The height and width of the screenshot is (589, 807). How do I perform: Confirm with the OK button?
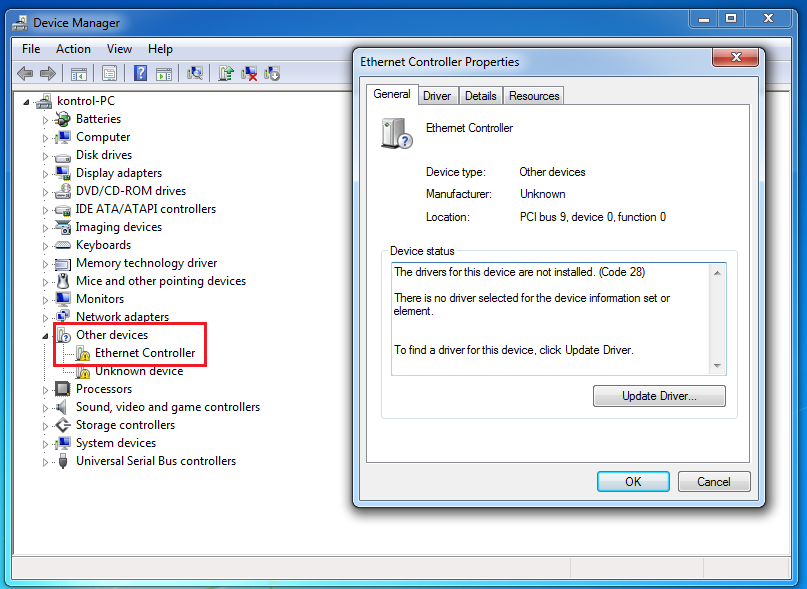click(633, 481)
